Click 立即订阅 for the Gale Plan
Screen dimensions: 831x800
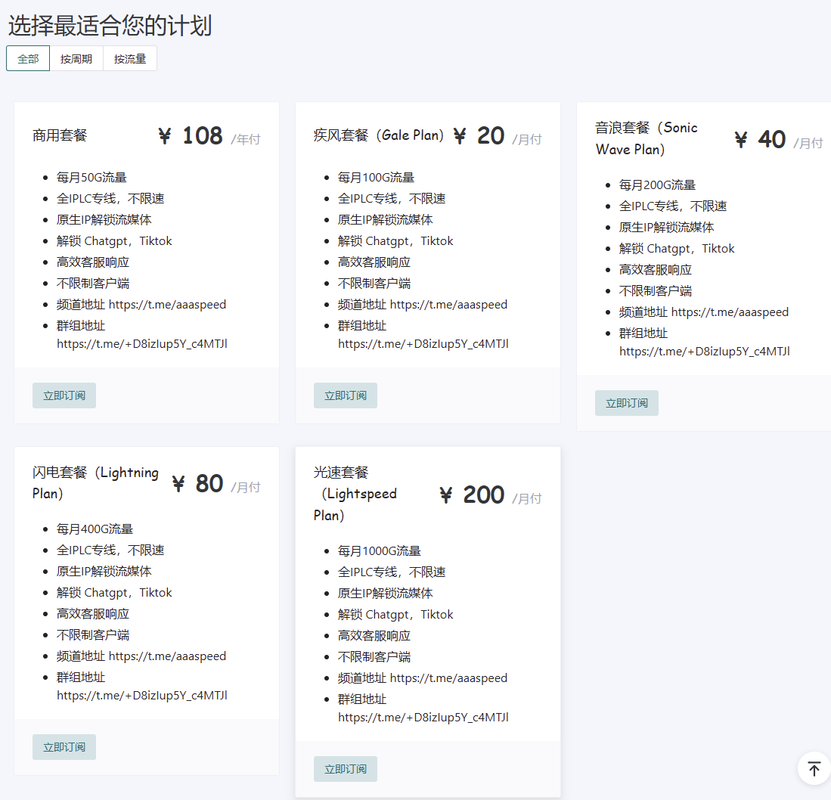coord(346,395)
